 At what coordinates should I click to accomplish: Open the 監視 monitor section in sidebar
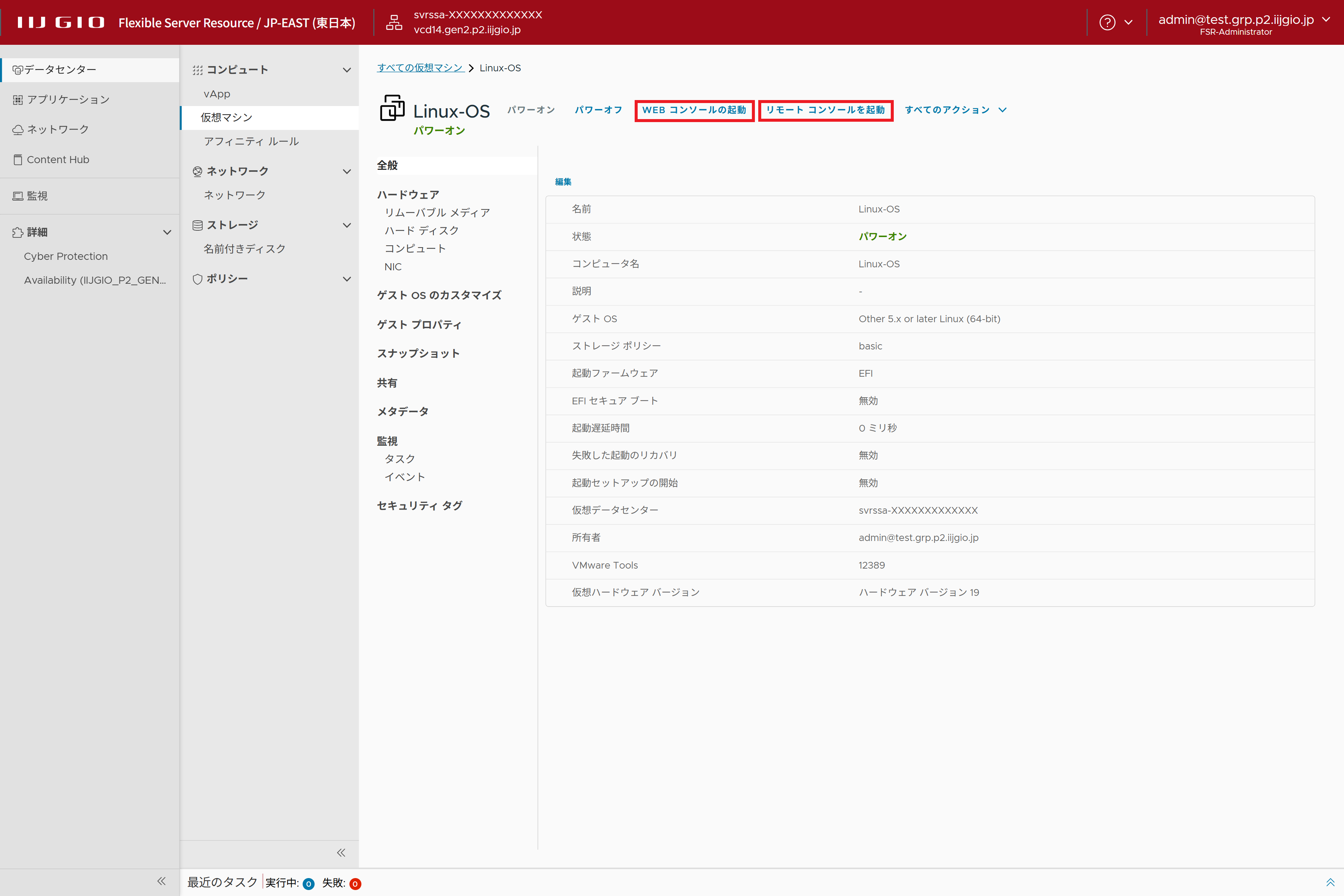point(37,196)
